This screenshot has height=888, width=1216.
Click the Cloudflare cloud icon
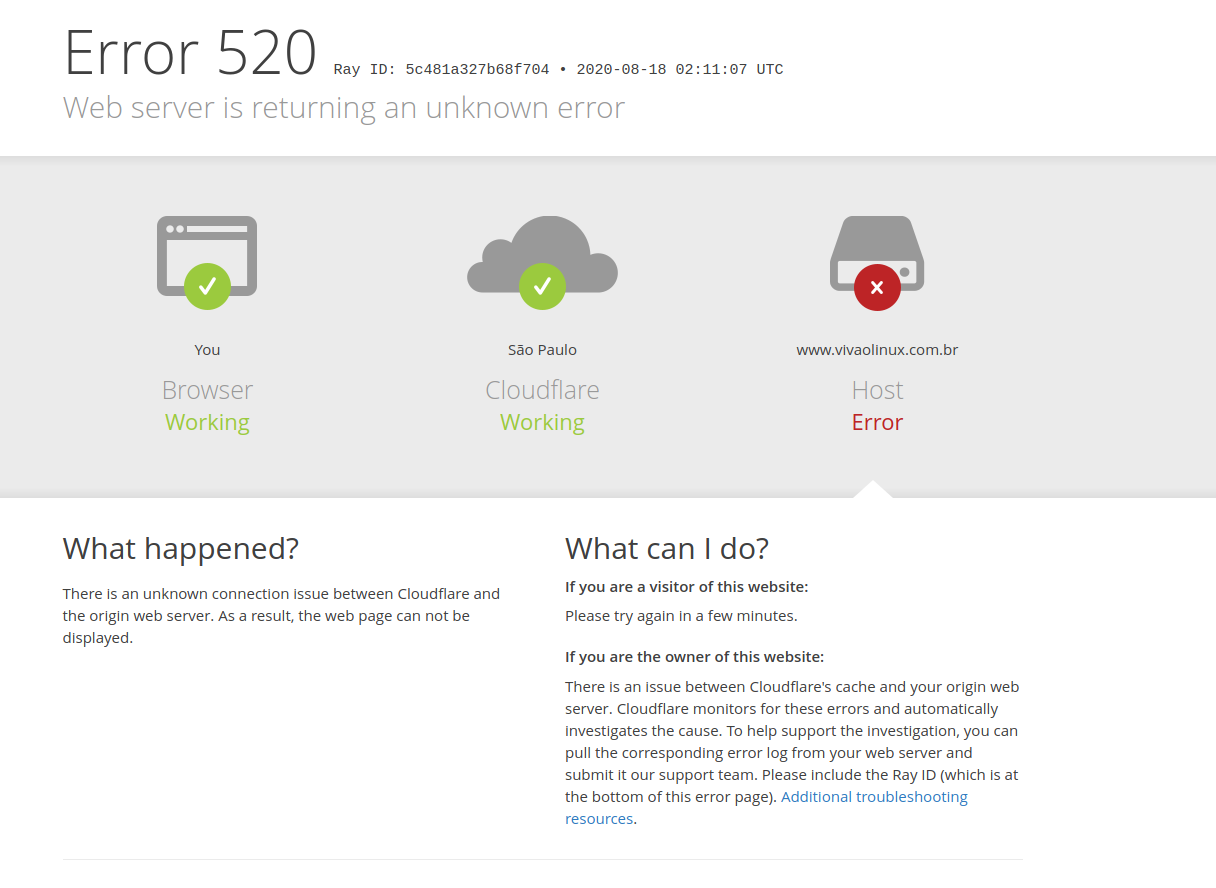point(542,254)
